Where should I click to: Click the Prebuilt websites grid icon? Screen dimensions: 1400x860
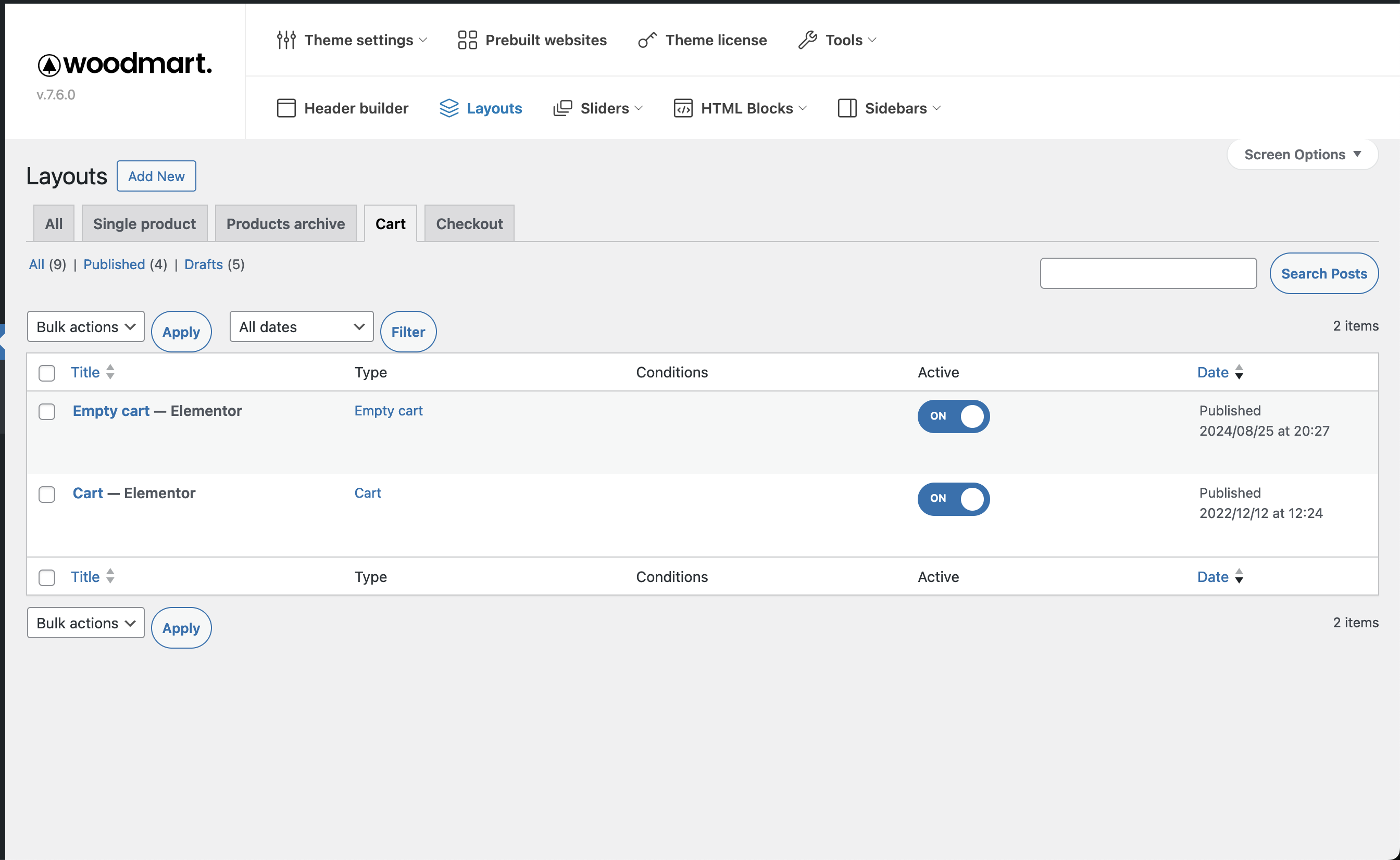467,40
